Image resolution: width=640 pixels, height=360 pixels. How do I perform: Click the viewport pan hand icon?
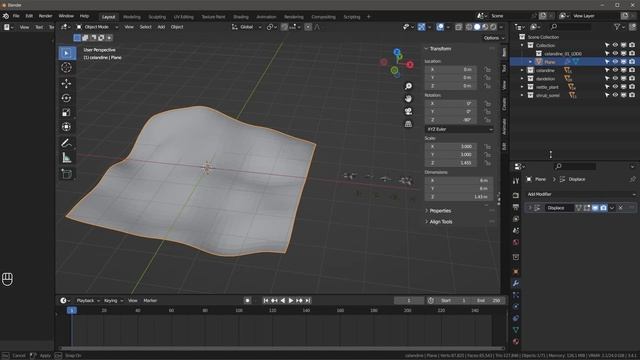[x=408, y=99]
